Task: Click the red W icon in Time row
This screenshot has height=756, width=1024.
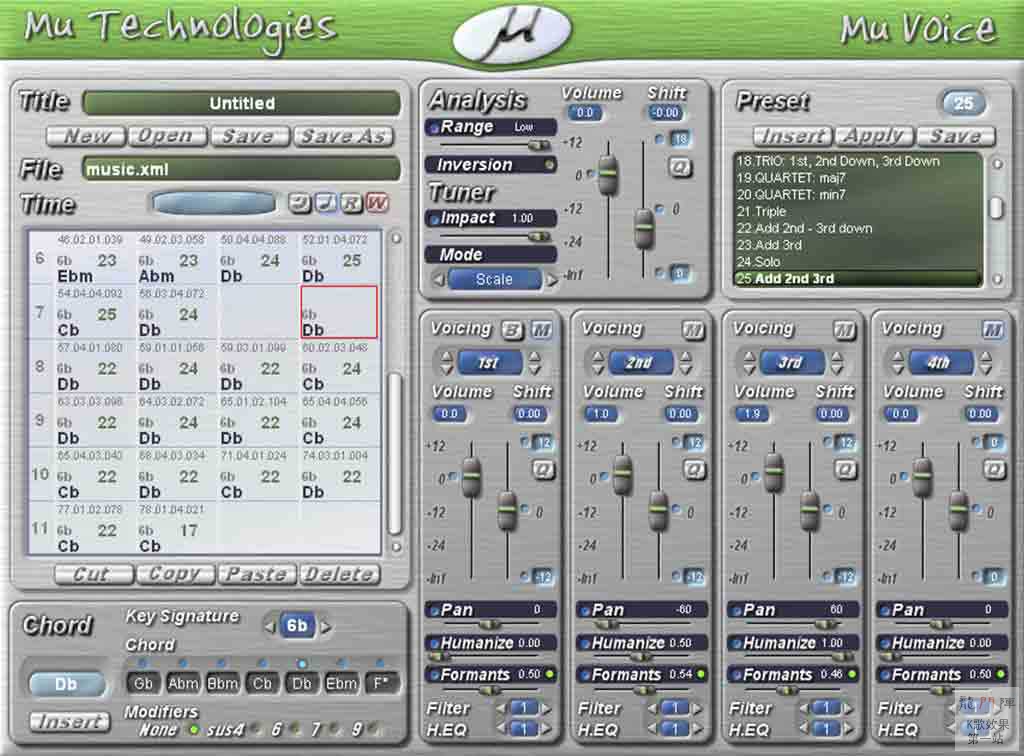Action: tap(377, 204)
